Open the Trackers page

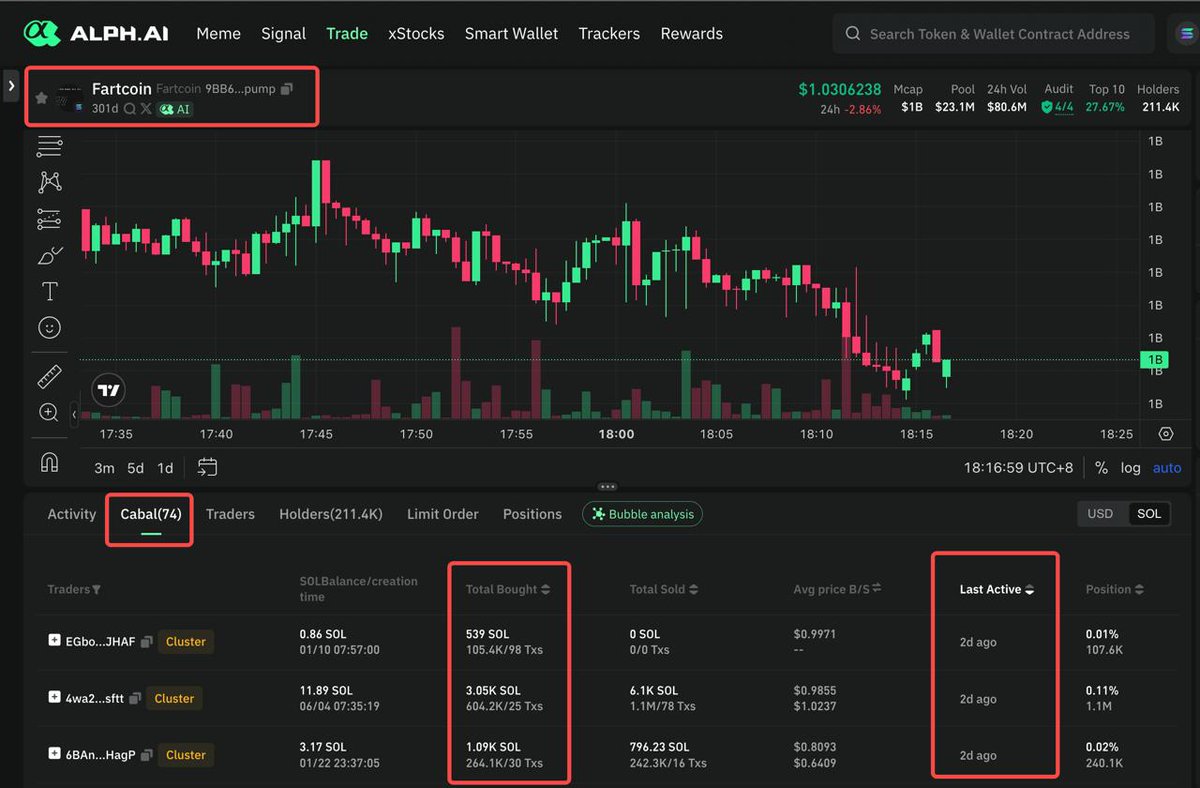point(609,34)
